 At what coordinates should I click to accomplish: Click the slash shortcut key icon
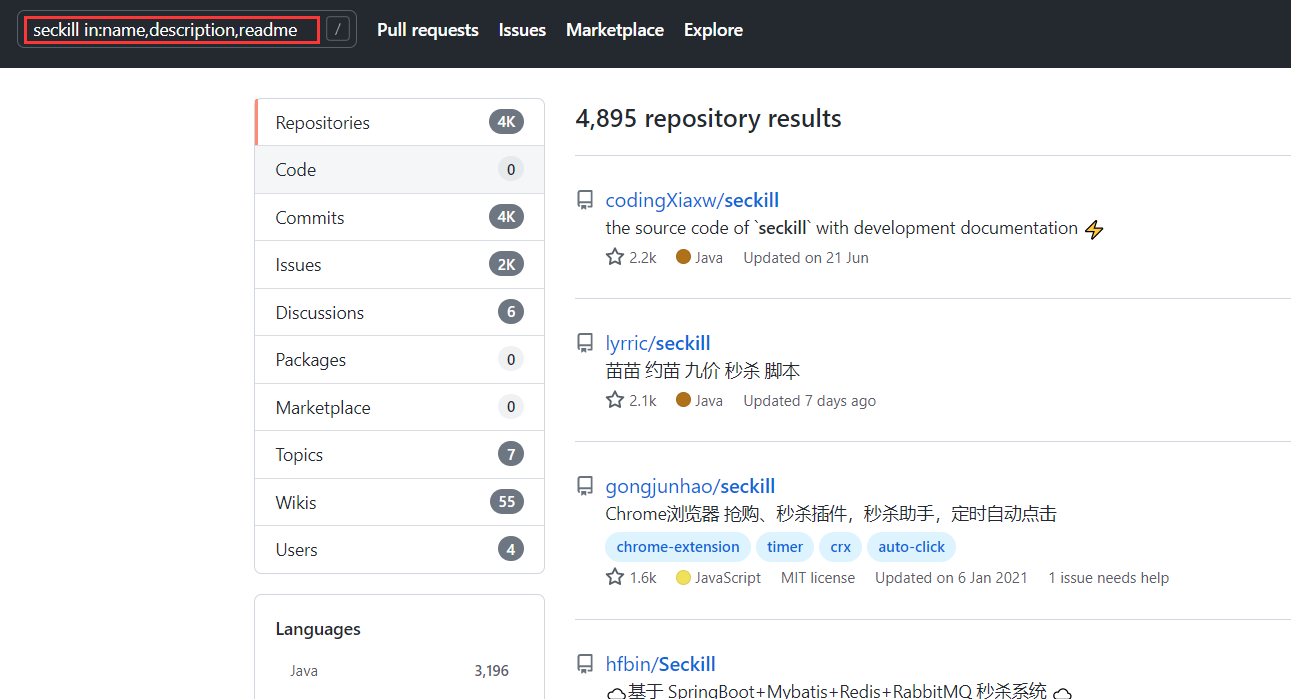point(339,30)
